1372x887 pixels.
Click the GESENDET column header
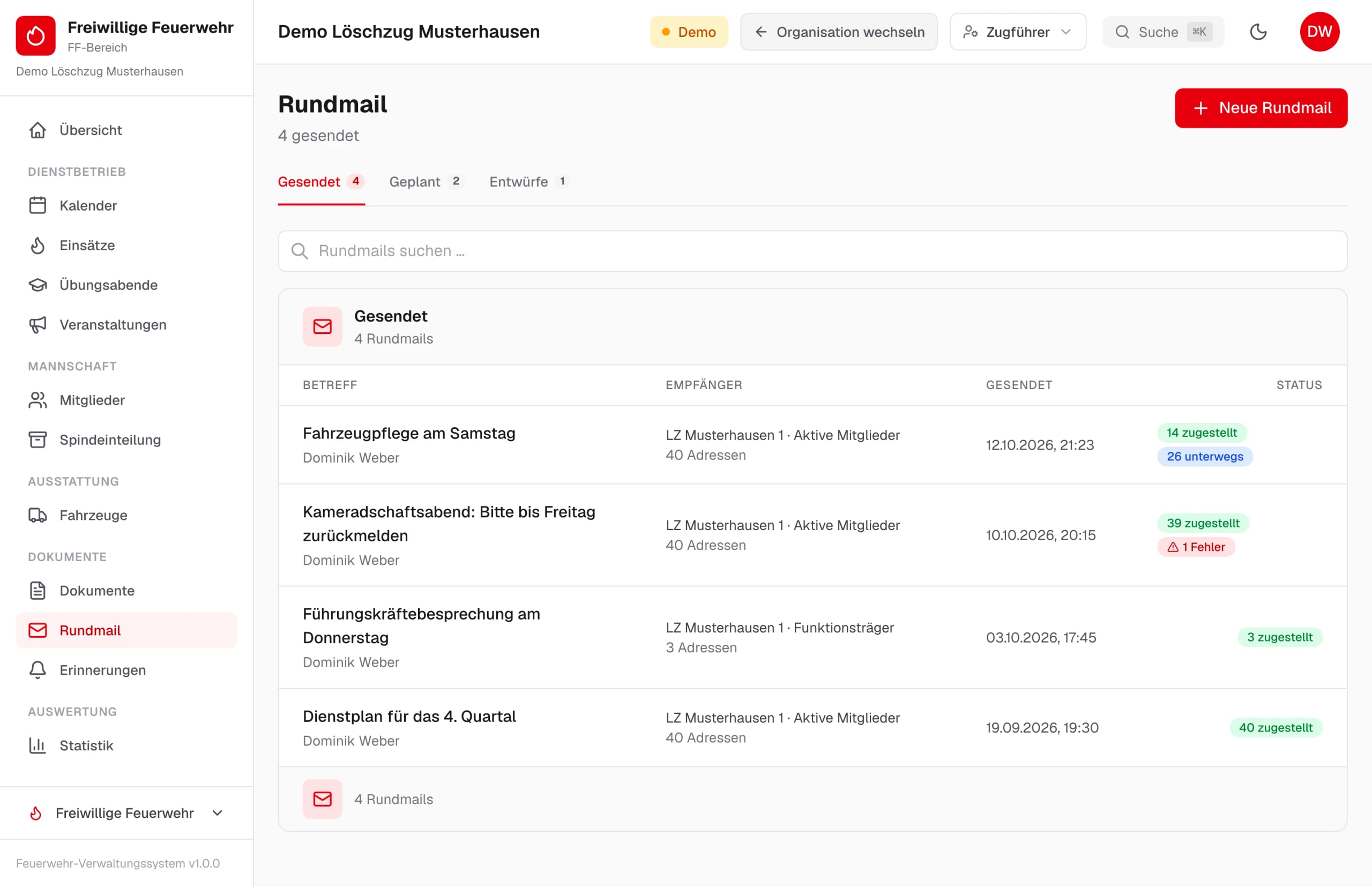tap(1019, 385)
